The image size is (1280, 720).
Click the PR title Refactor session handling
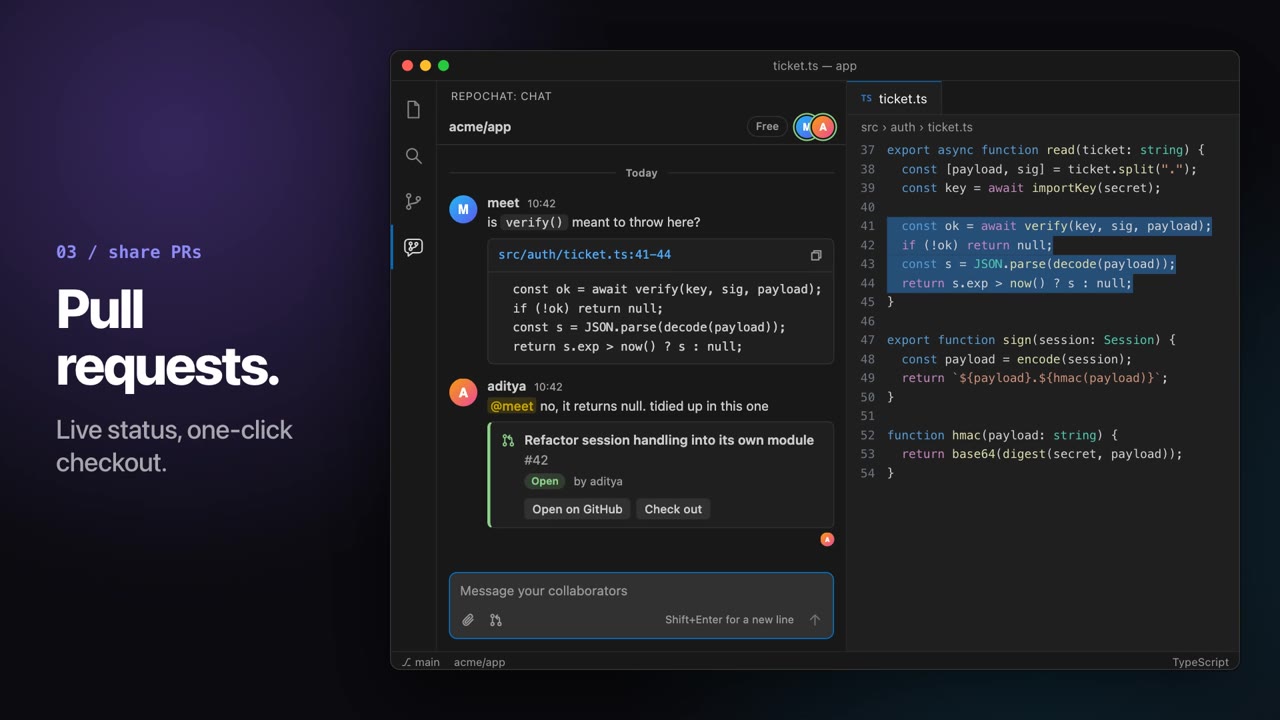pos(669,440)
